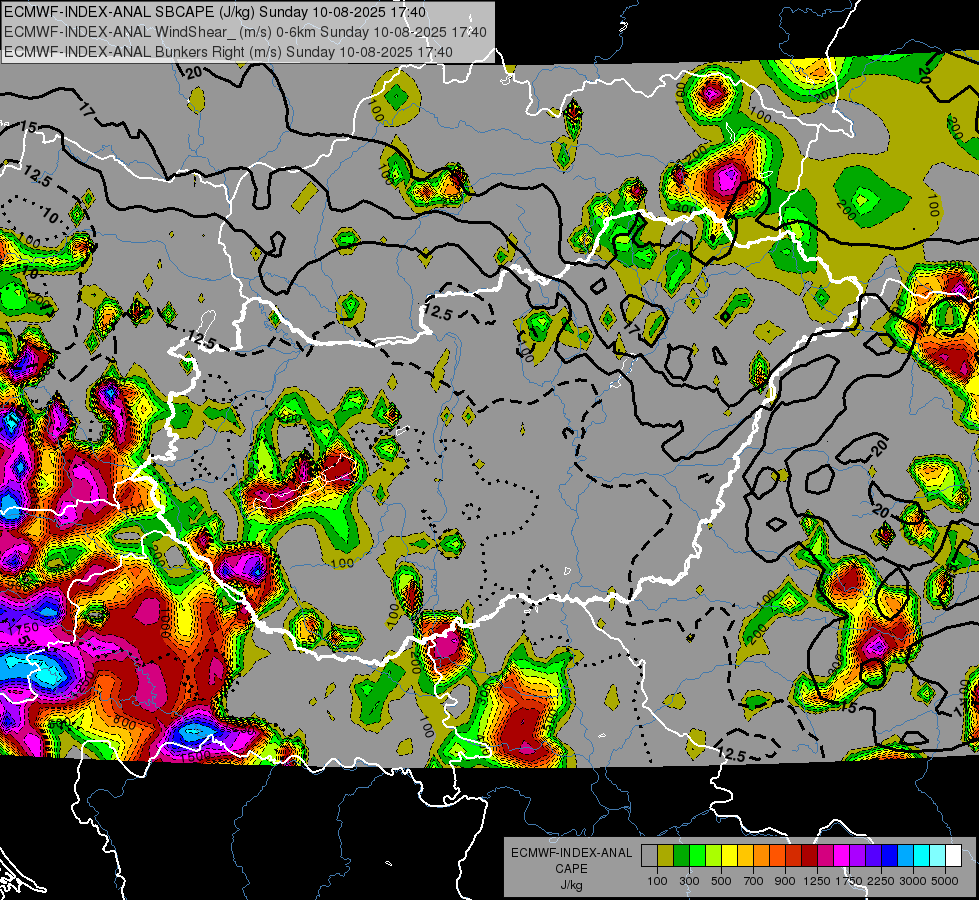Click the legend tick label 700
The image size is (979, 900).
[x=754, y=881]
